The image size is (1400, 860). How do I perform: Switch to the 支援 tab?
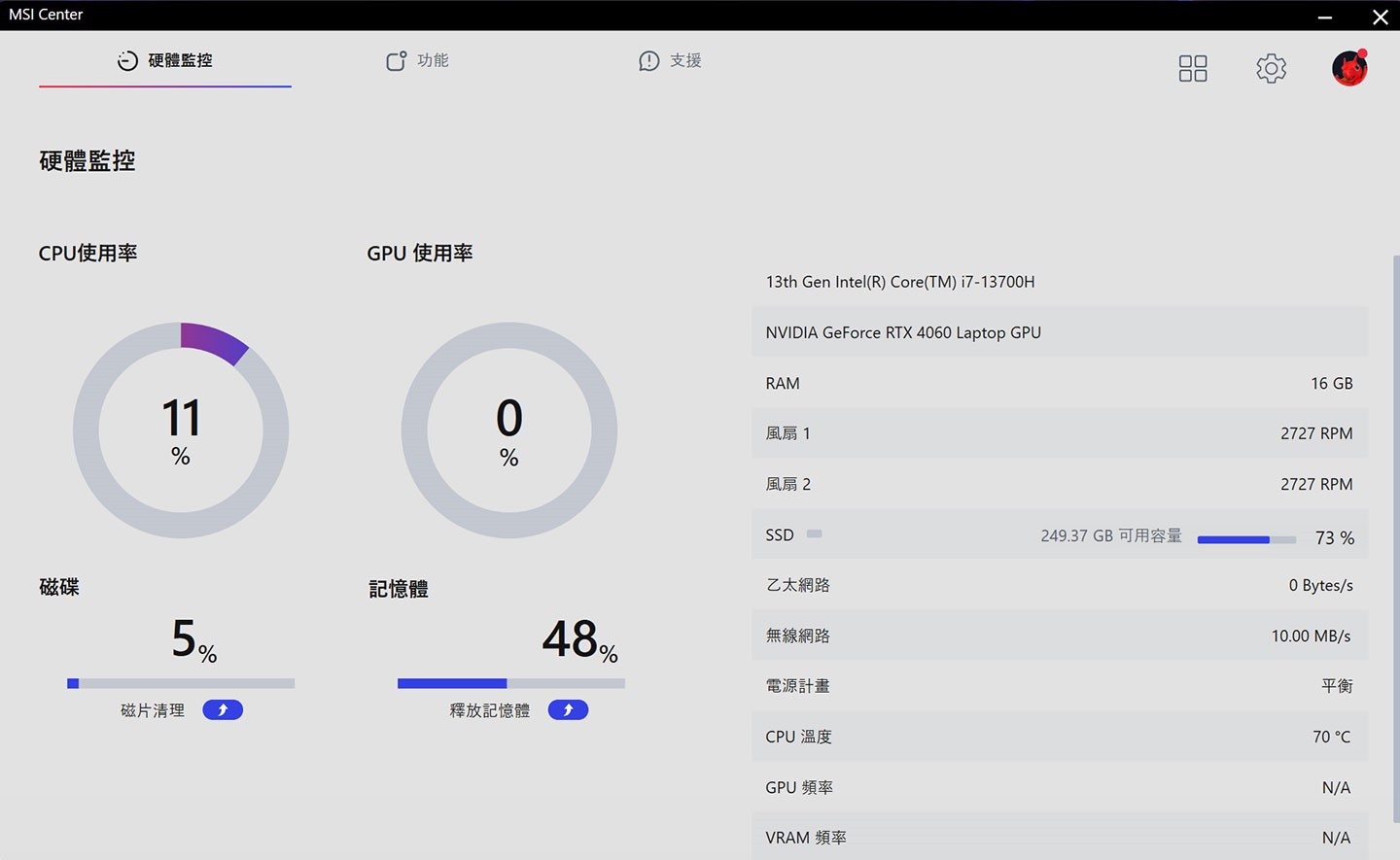pos(685,61)
